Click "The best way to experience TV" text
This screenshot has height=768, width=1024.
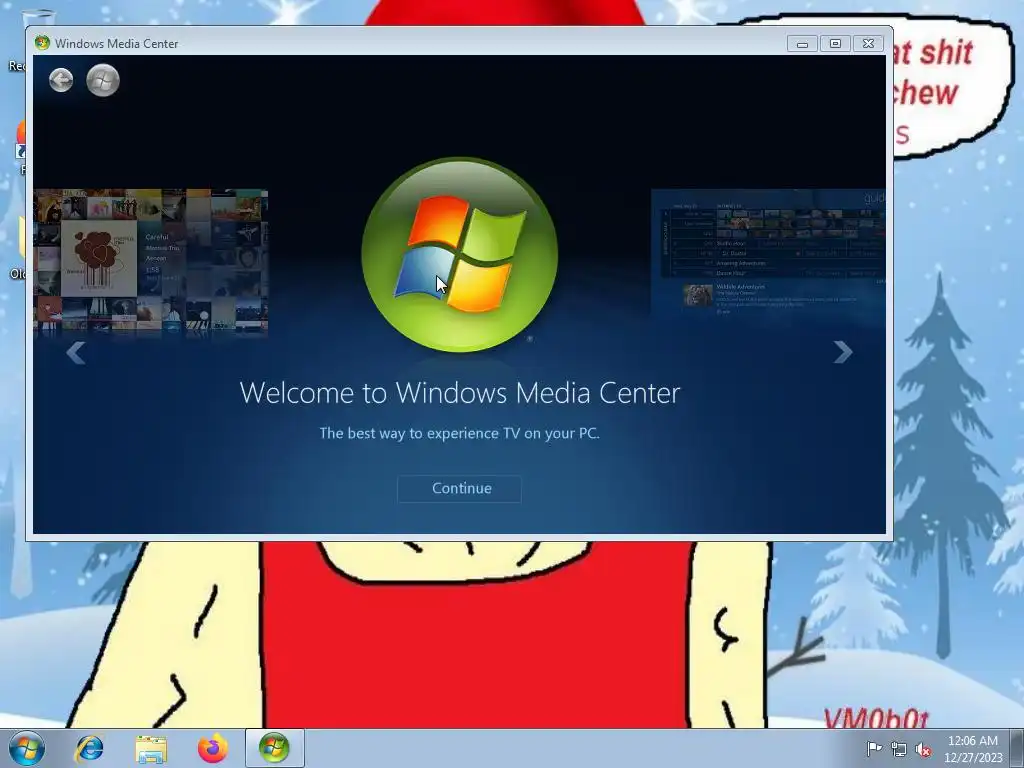coord(459,433)
